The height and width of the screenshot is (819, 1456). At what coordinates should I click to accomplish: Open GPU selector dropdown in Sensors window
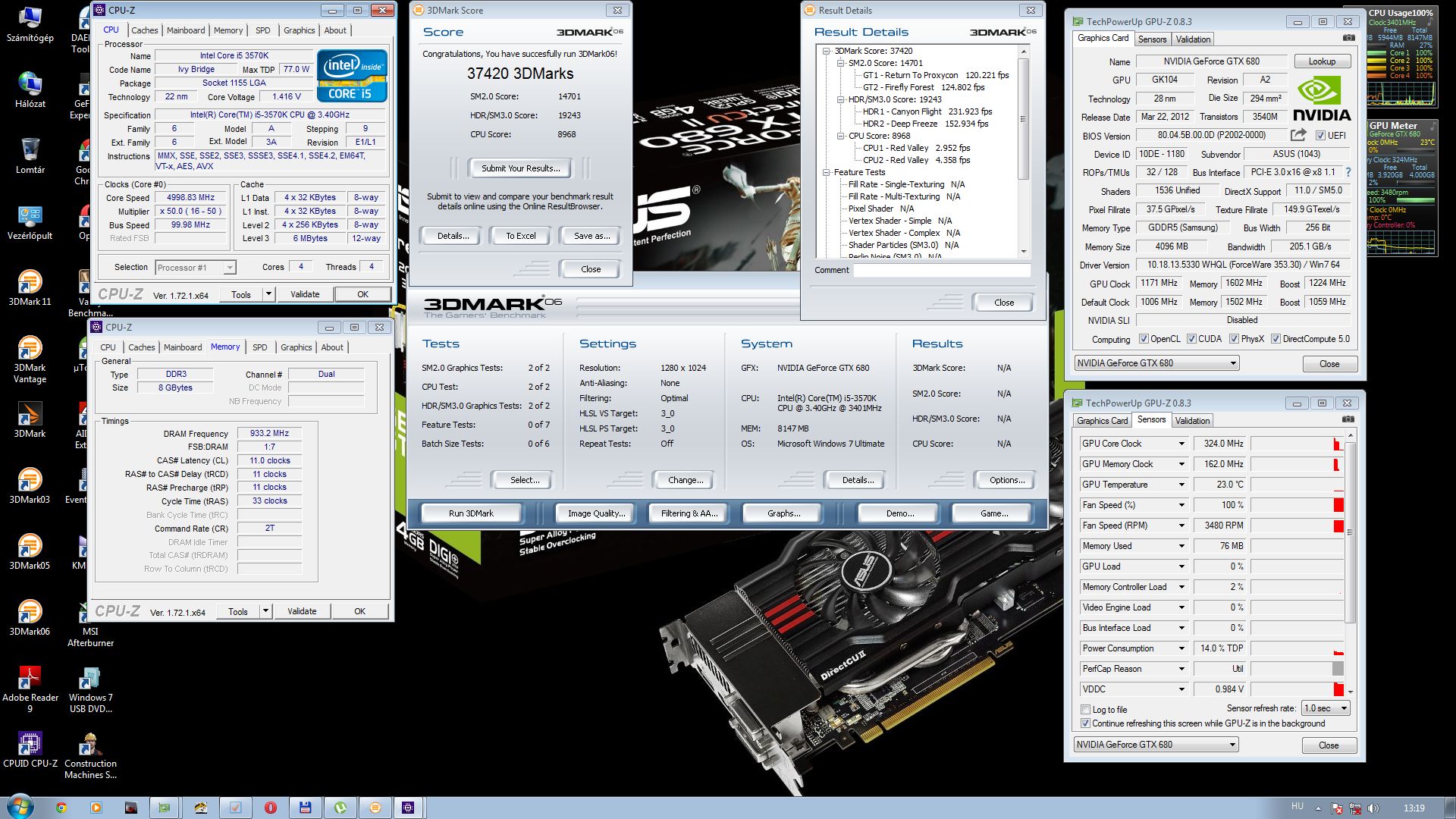click(x=1156, y=745)
